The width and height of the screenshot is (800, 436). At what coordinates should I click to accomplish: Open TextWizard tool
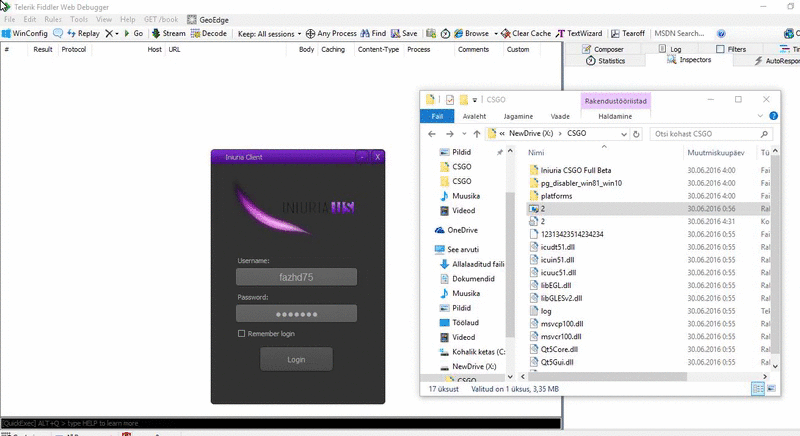click(x=579, y=33)
